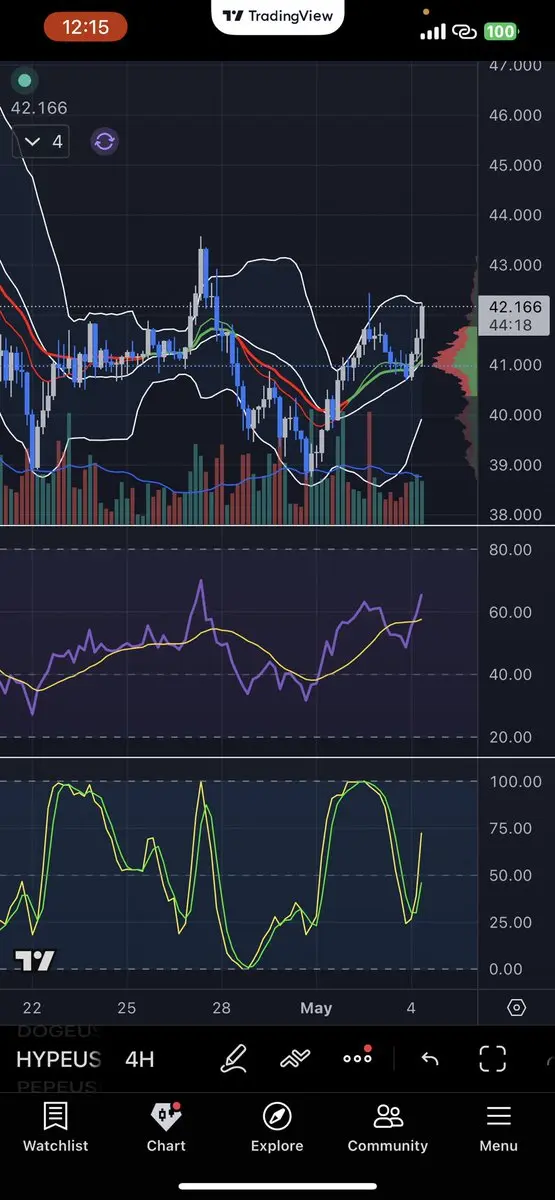Tap the 4 date label on time axis
Image resolution: width=555 pixels, height=1200 pixels.
click(411, 1008)
